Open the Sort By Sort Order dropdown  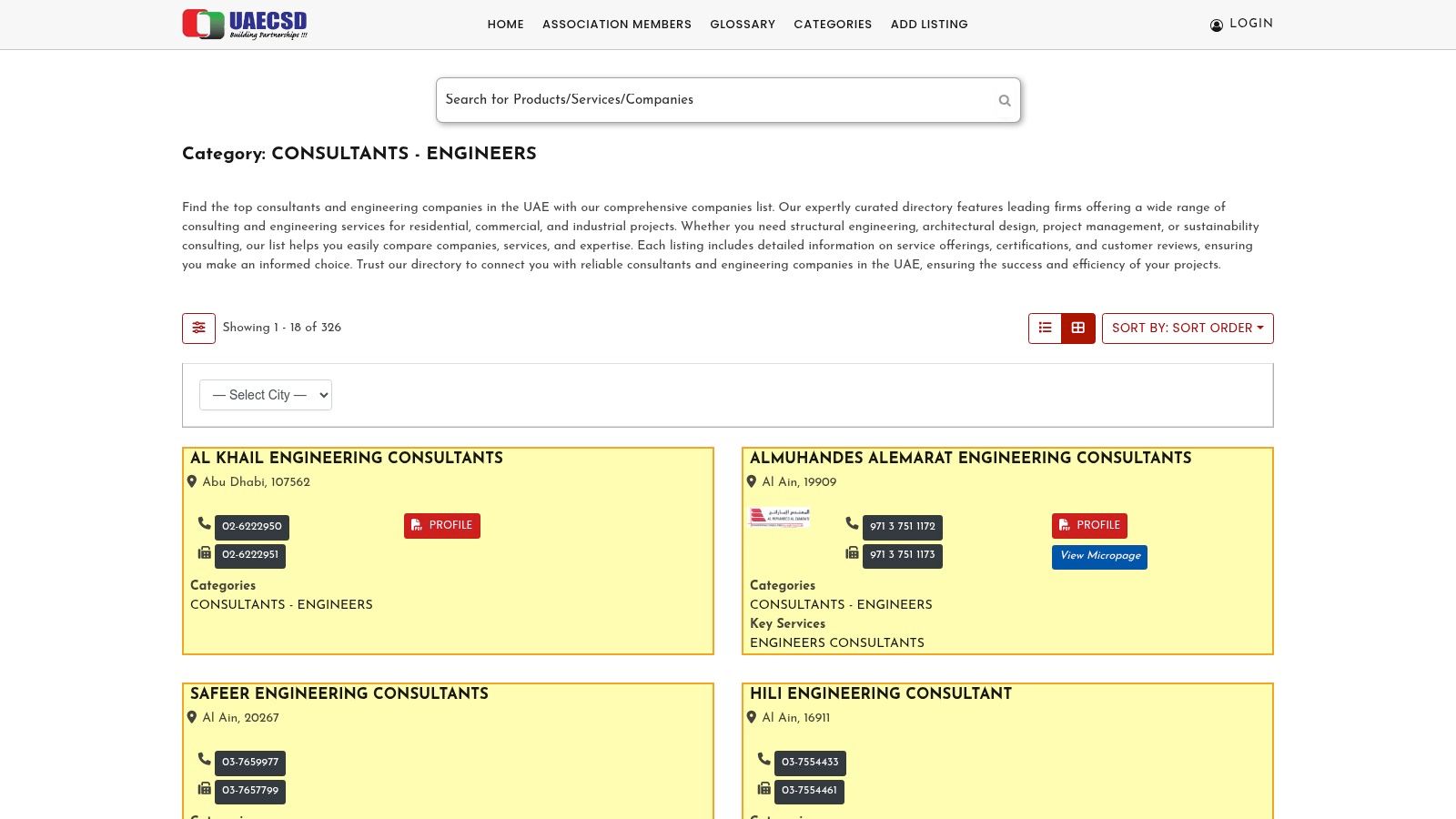(1188, 328)
